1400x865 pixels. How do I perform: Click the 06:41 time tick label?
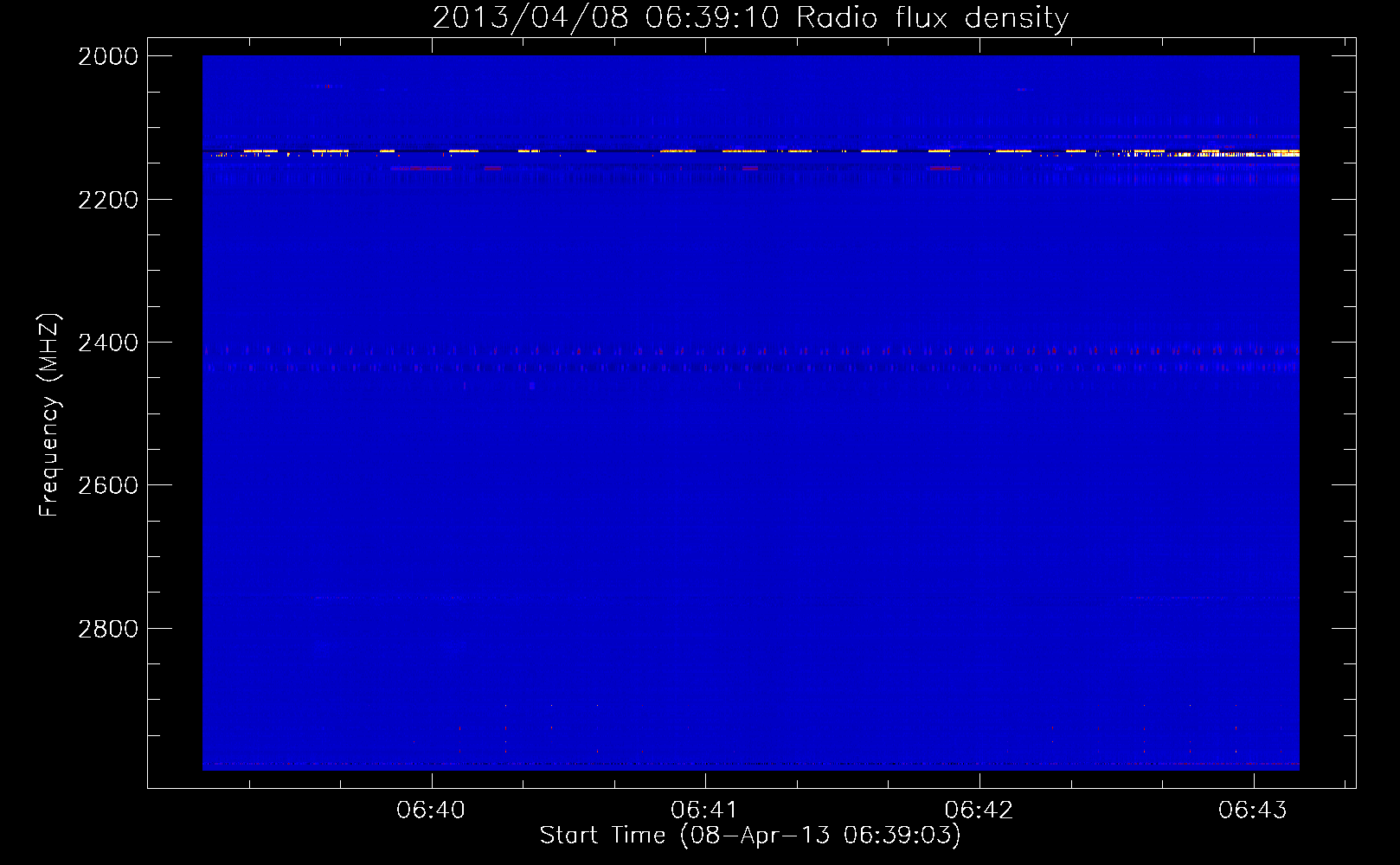(x=705, y=811)
